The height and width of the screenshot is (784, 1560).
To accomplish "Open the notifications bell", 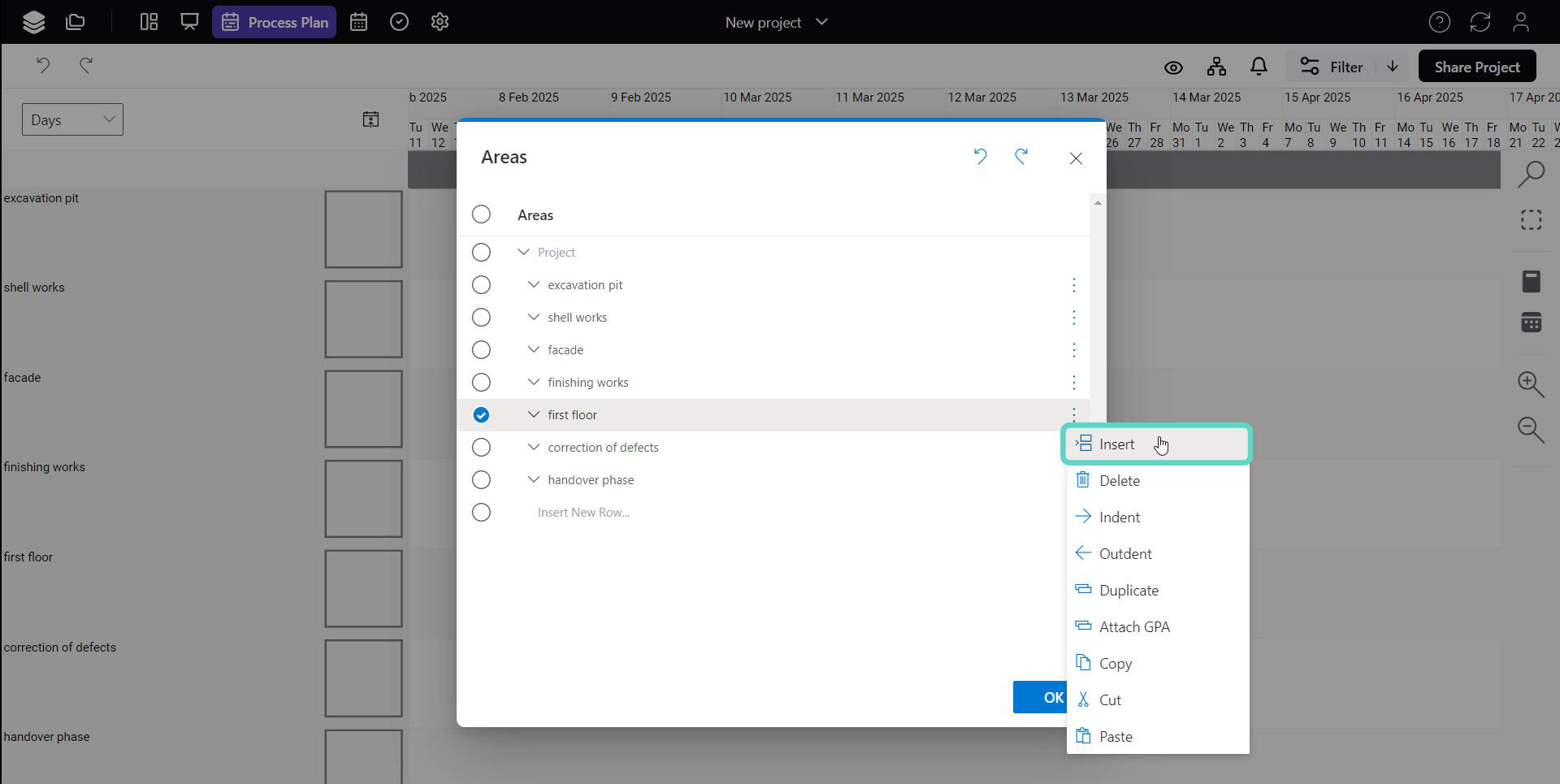I will tap(1259, 67).
